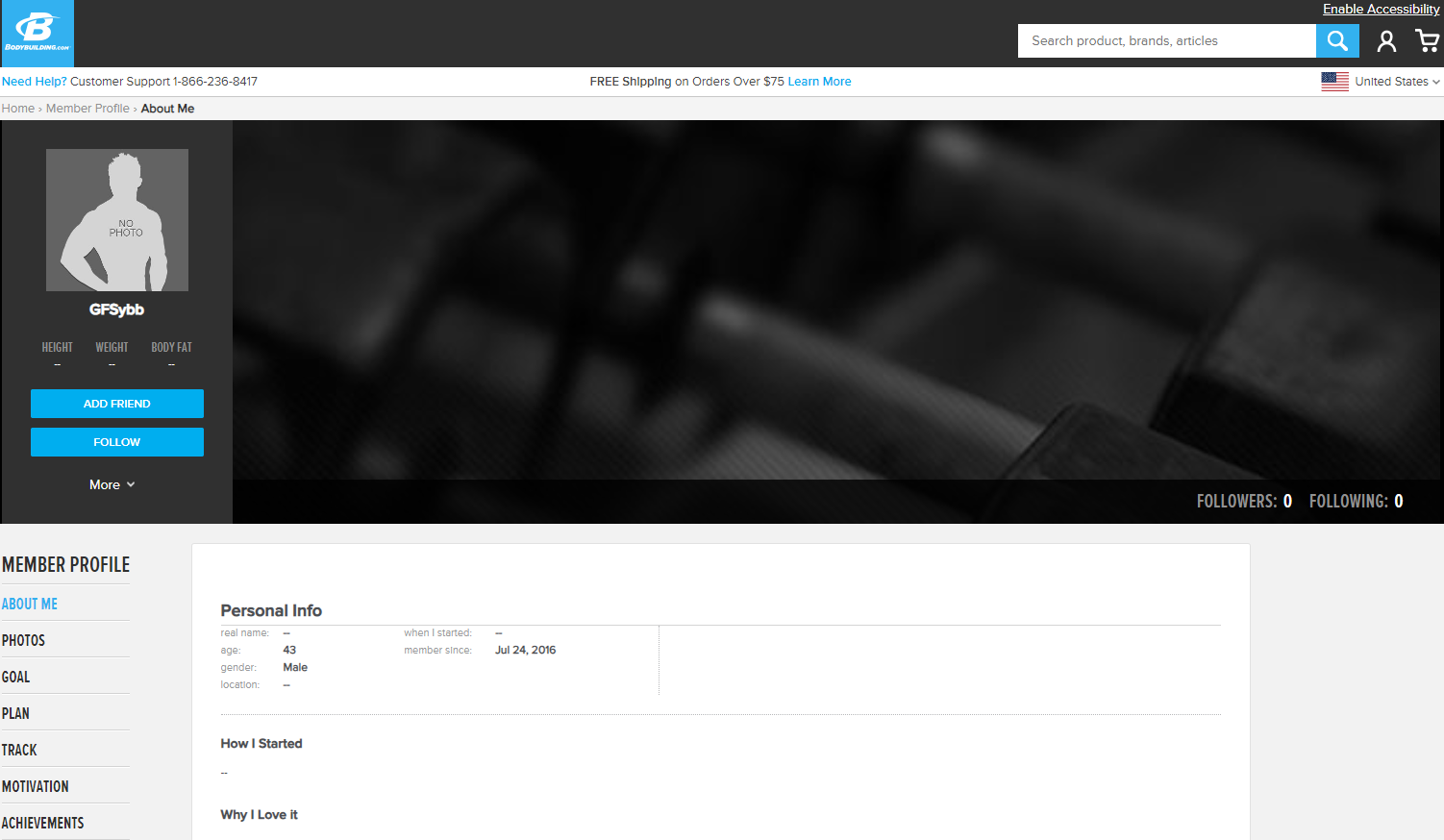Screen dimensions: 1444x840
Task: Click the BODY FAT stat label
Action: [171, 347]
